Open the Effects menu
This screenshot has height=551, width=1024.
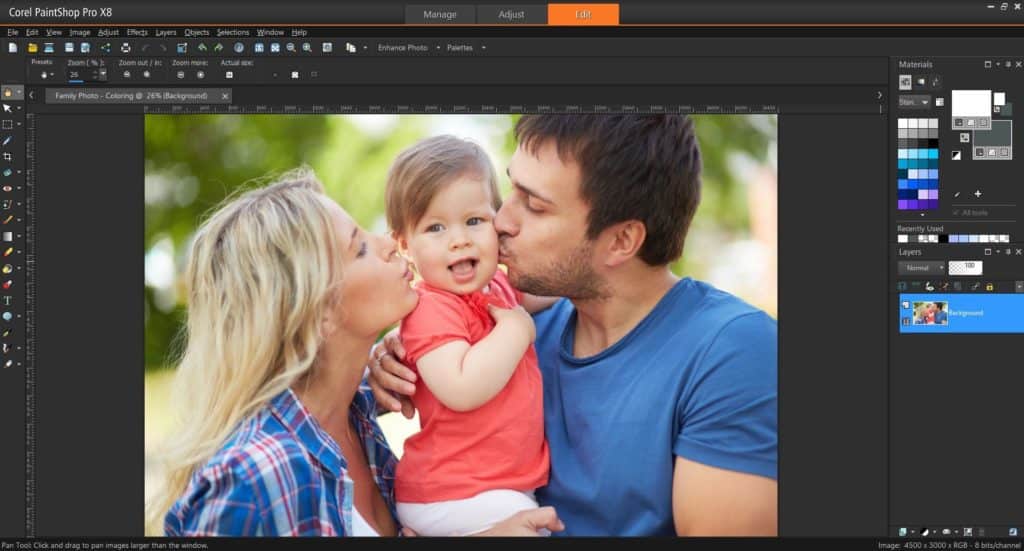tap(137, 32)
